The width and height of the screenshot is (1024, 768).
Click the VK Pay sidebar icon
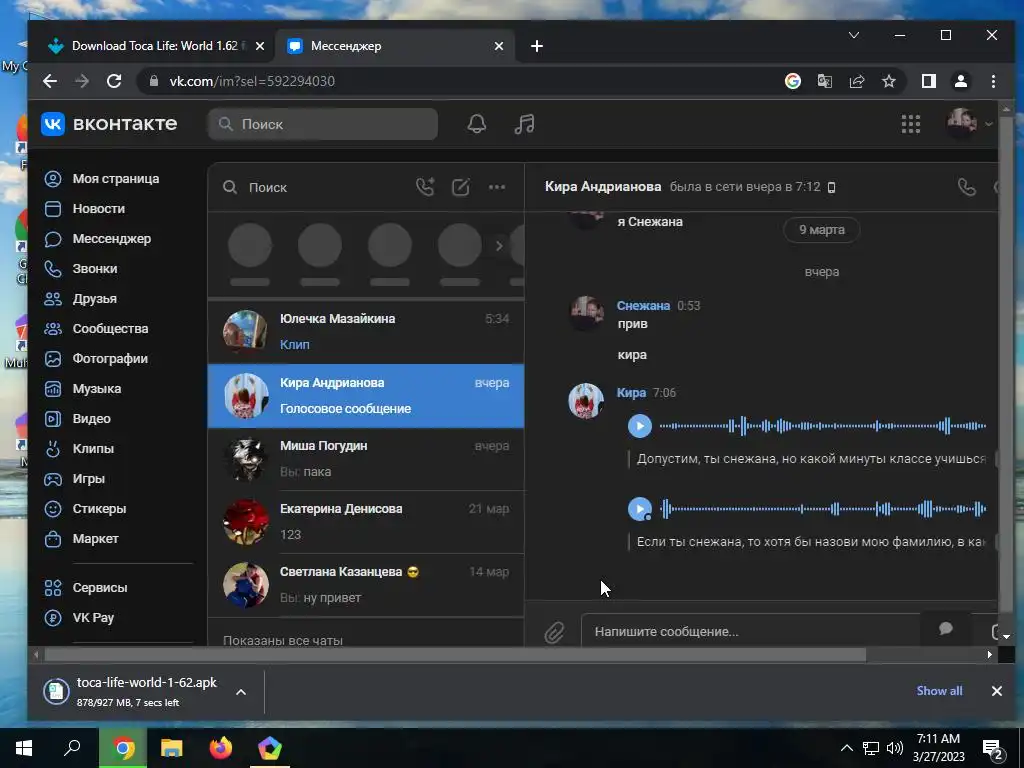[x=53, y=618]
